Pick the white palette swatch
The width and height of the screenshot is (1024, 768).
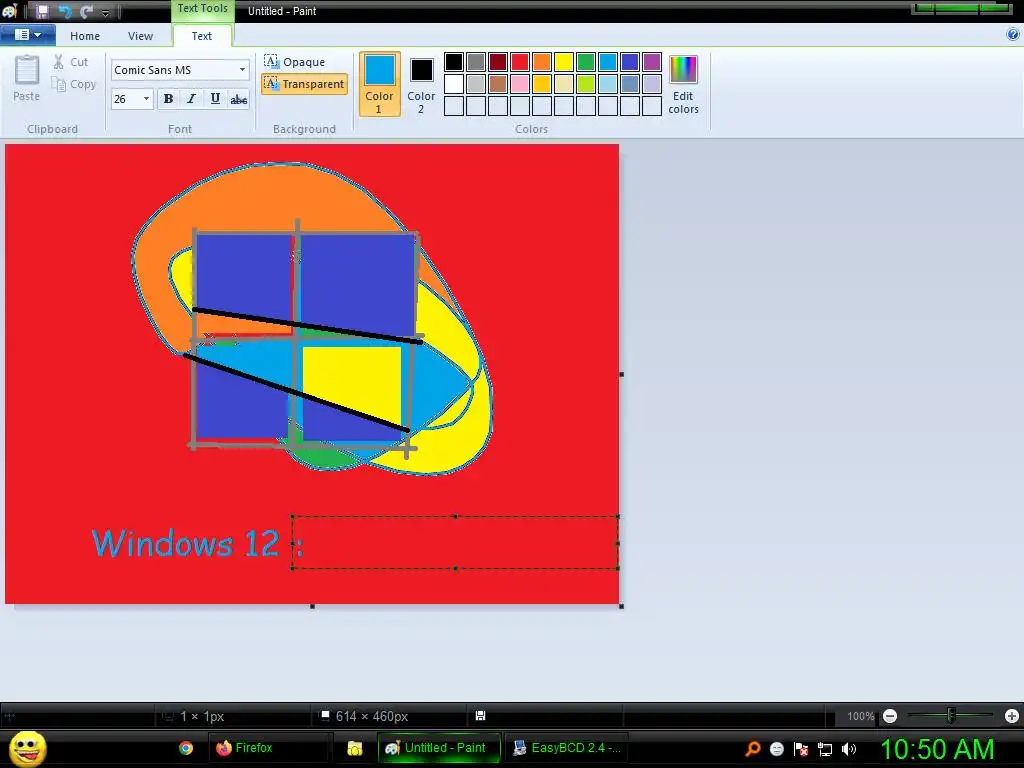(x=454, y=84)
